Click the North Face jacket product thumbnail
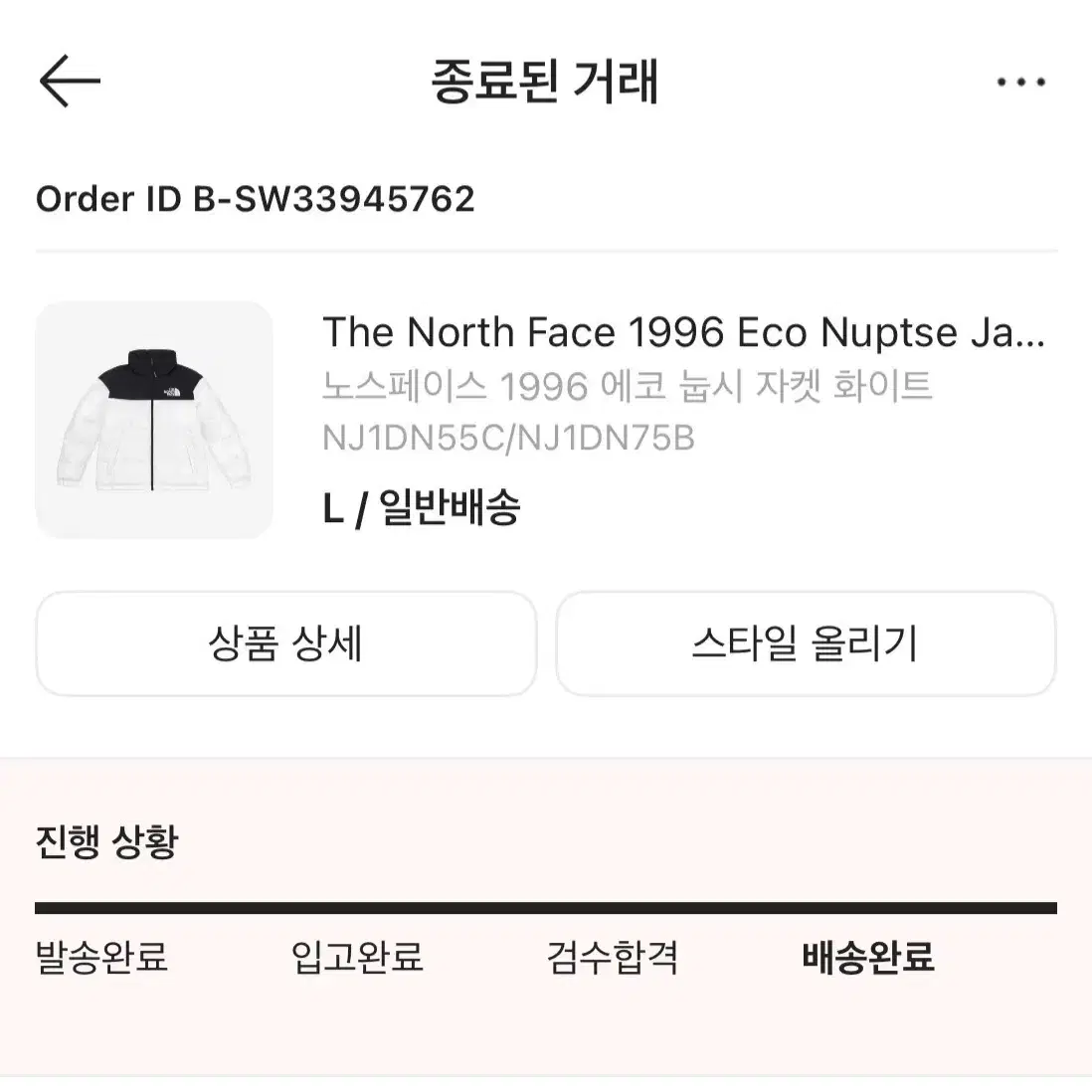Viewport: 1092px width, 1092px height. click(x=154, y=421)
